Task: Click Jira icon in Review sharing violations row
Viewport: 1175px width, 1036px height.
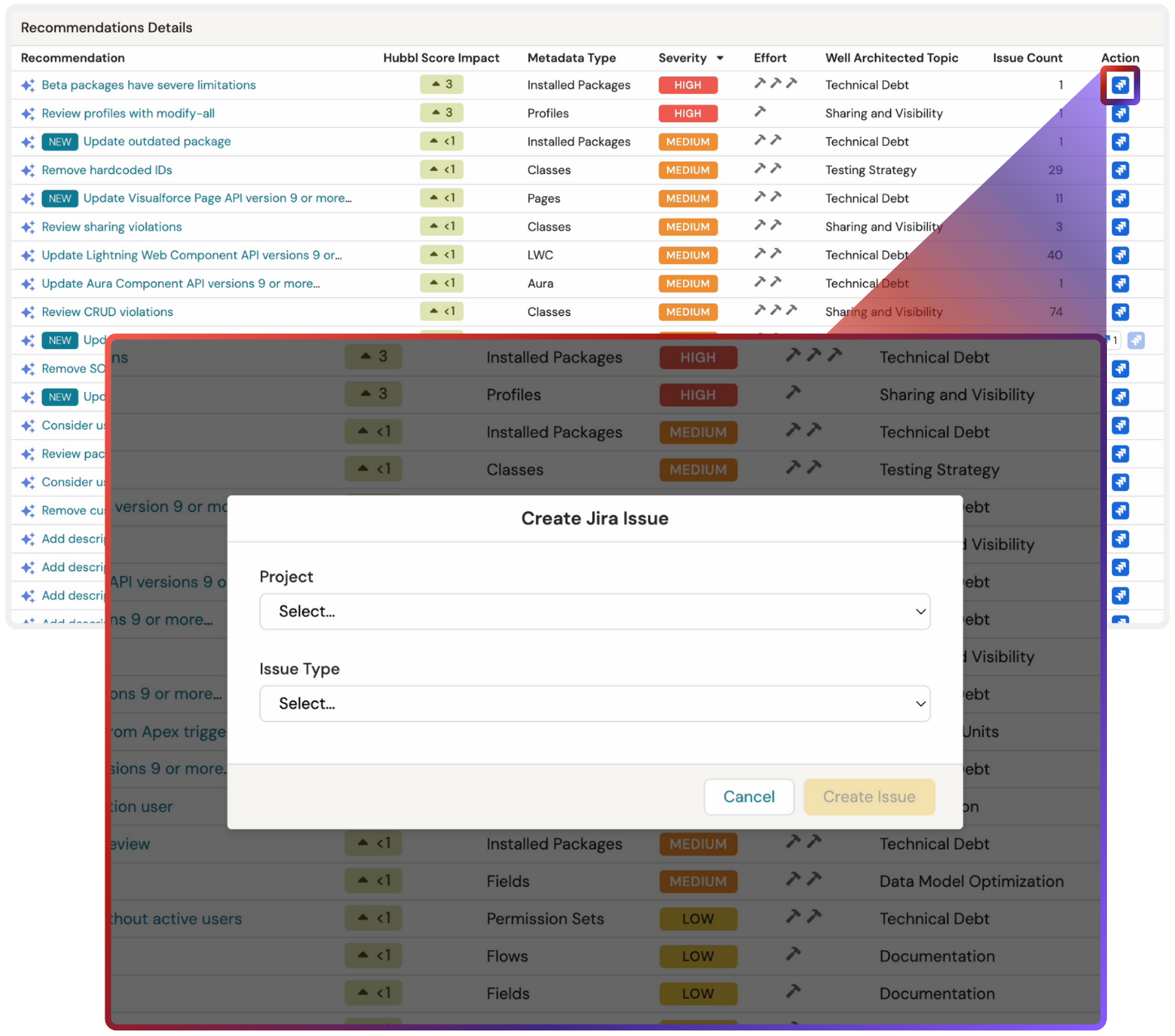Action: pos(1120,227)
